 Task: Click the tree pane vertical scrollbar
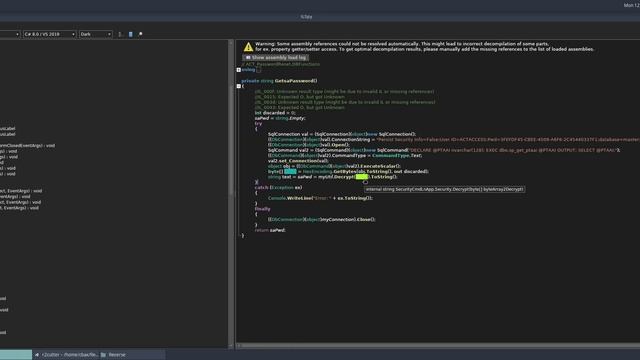[x=231, y=194]
